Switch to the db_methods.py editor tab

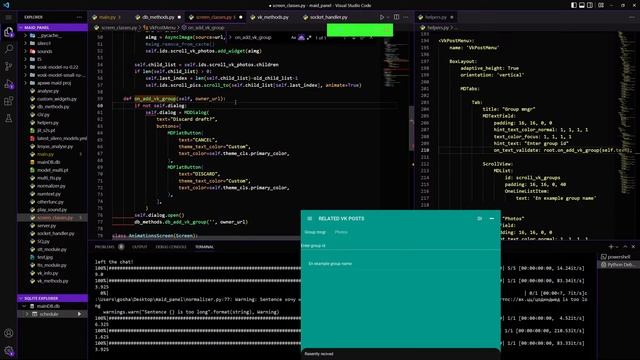[x=158, y=17]
